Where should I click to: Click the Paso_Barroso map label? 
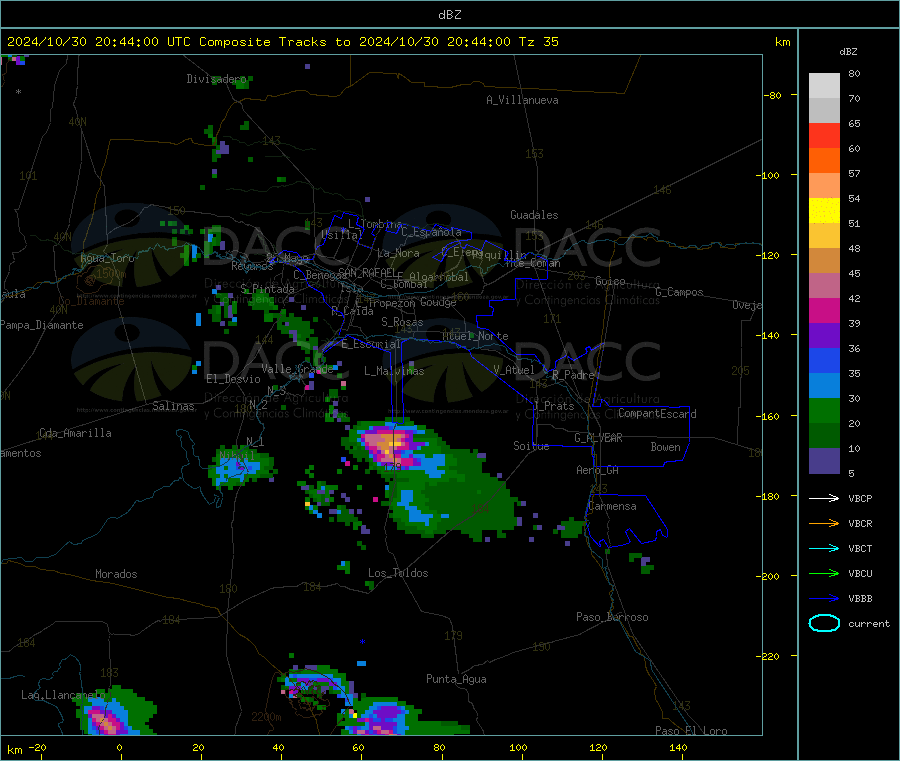tap(612, 617)
